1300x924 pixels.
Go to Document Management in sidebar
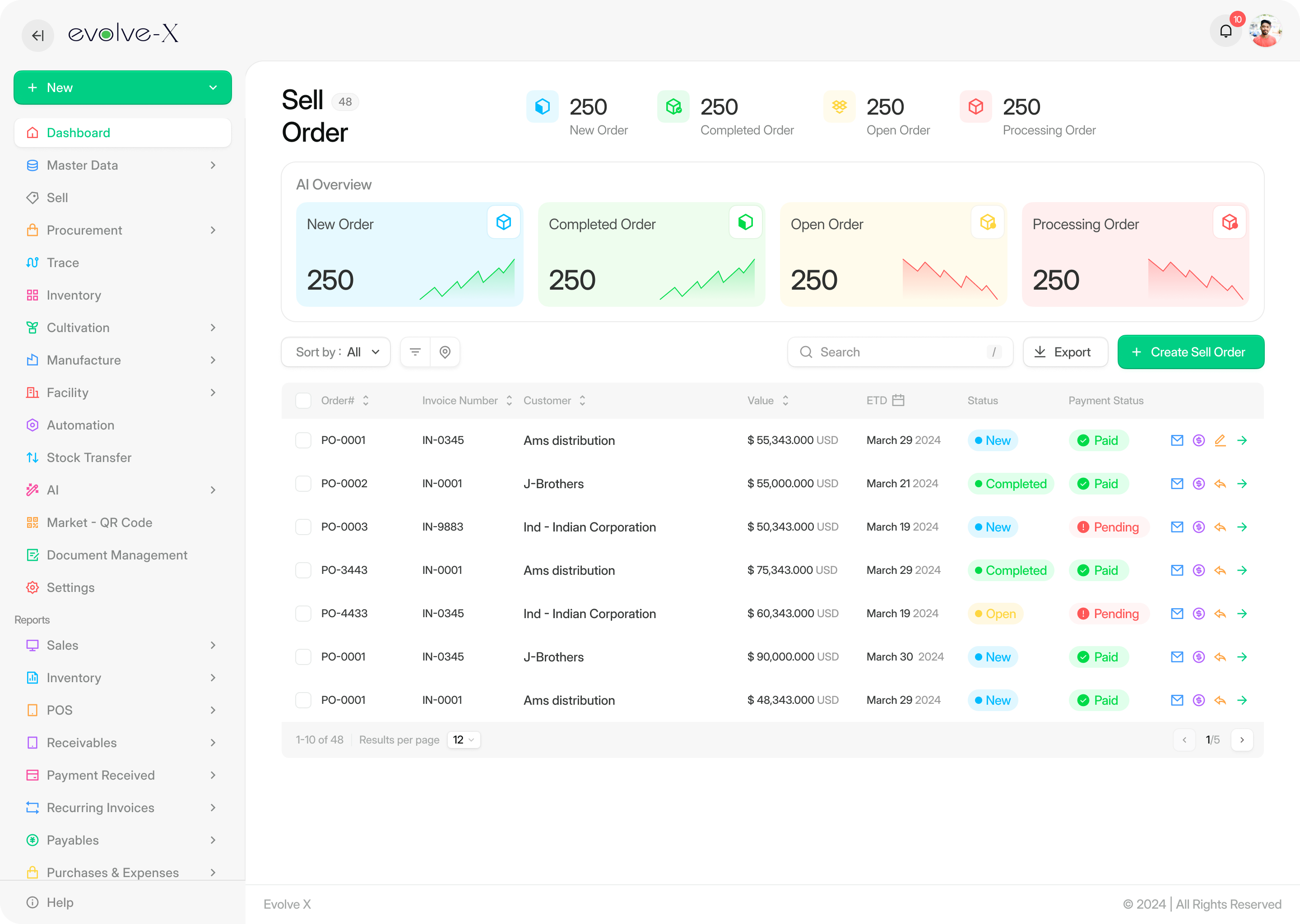point(116,555)
